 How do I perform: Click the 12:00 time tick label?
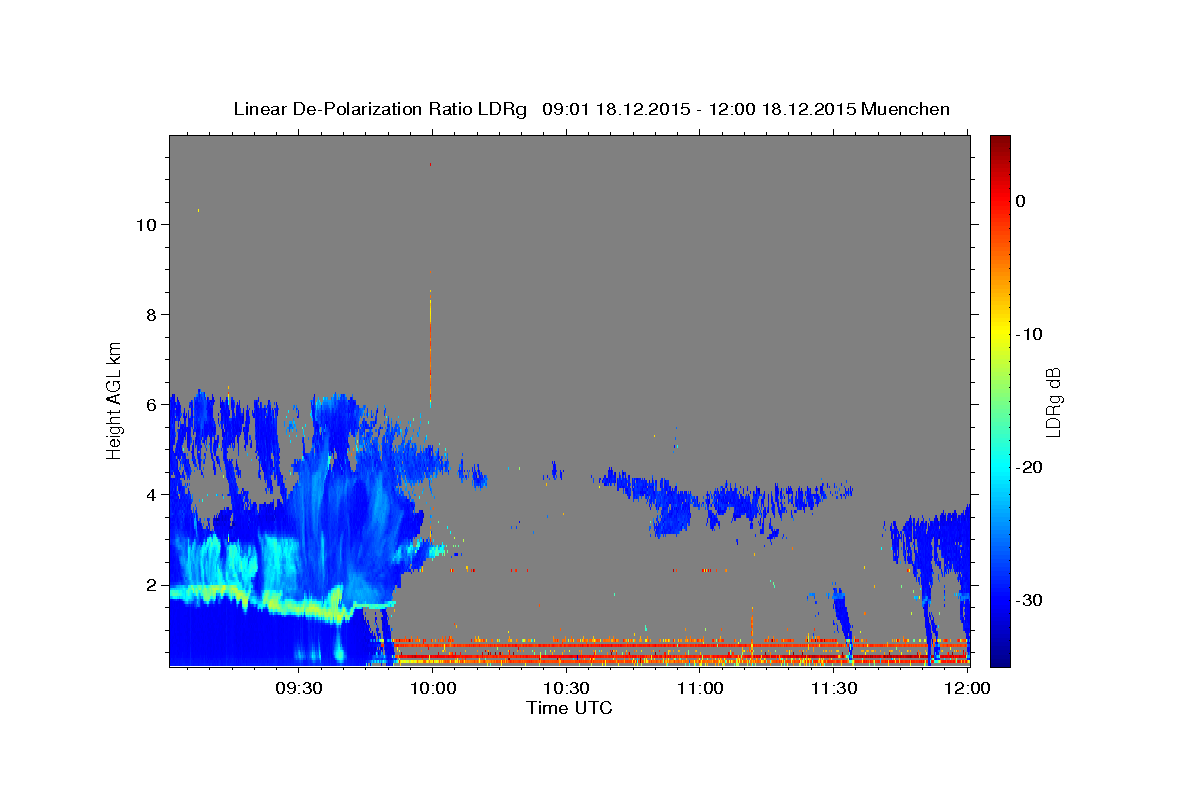(x=966, y=689)
